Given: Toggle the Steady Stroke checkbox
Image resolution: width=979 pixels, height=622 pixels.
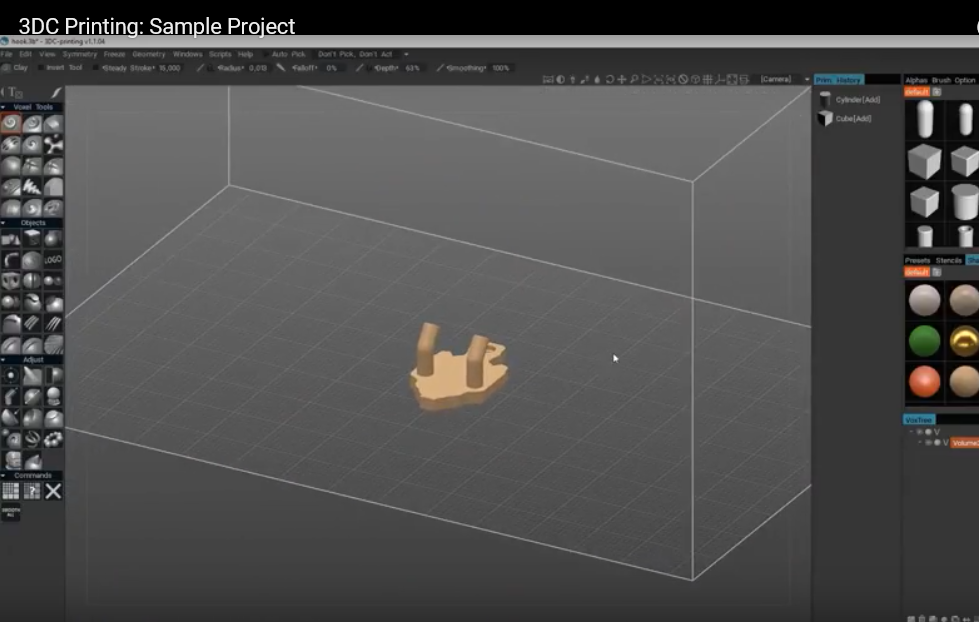Looking at the screenshot, I should coord(96,67).
